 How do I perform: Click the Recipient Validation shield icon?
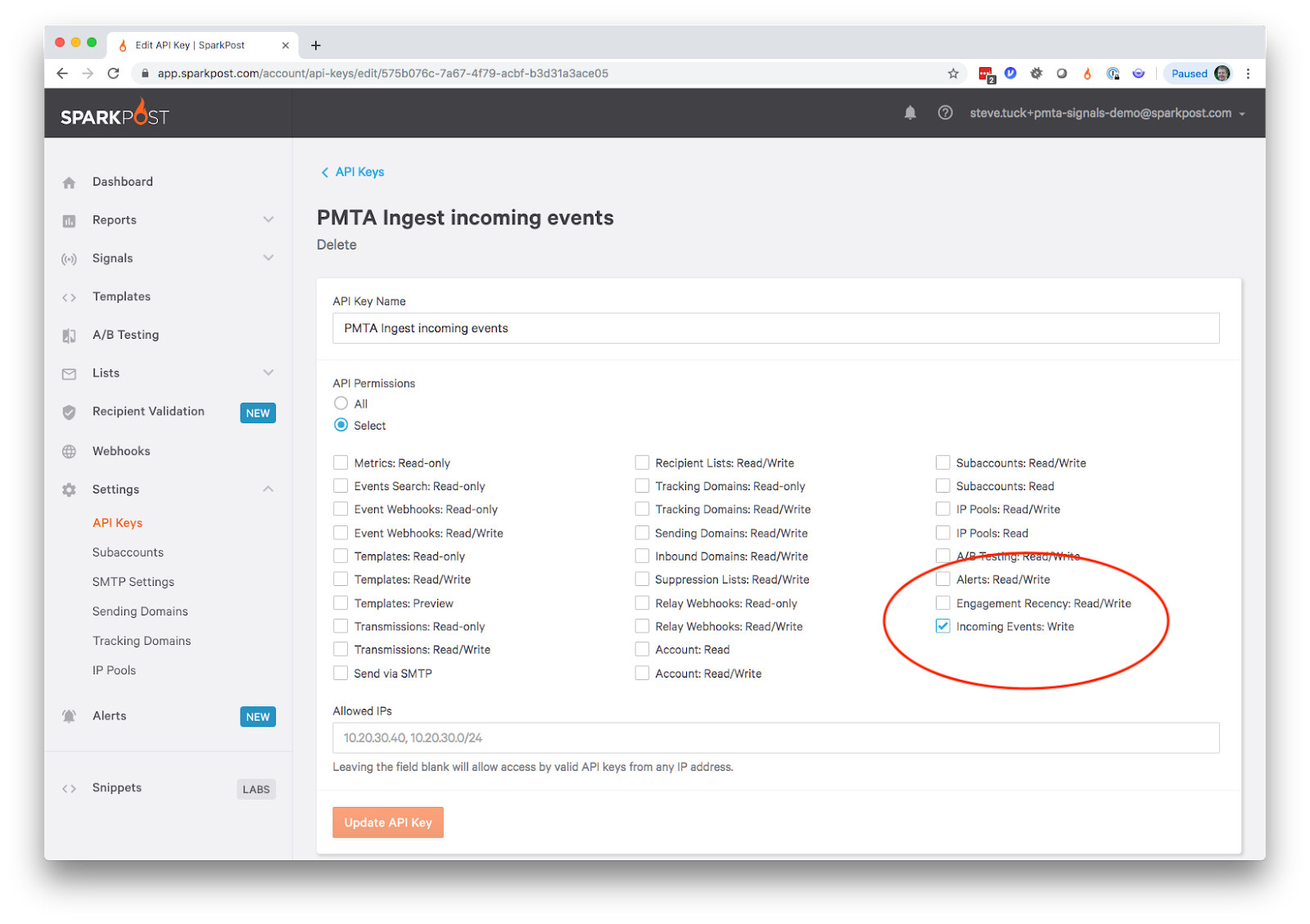point(69,412)
